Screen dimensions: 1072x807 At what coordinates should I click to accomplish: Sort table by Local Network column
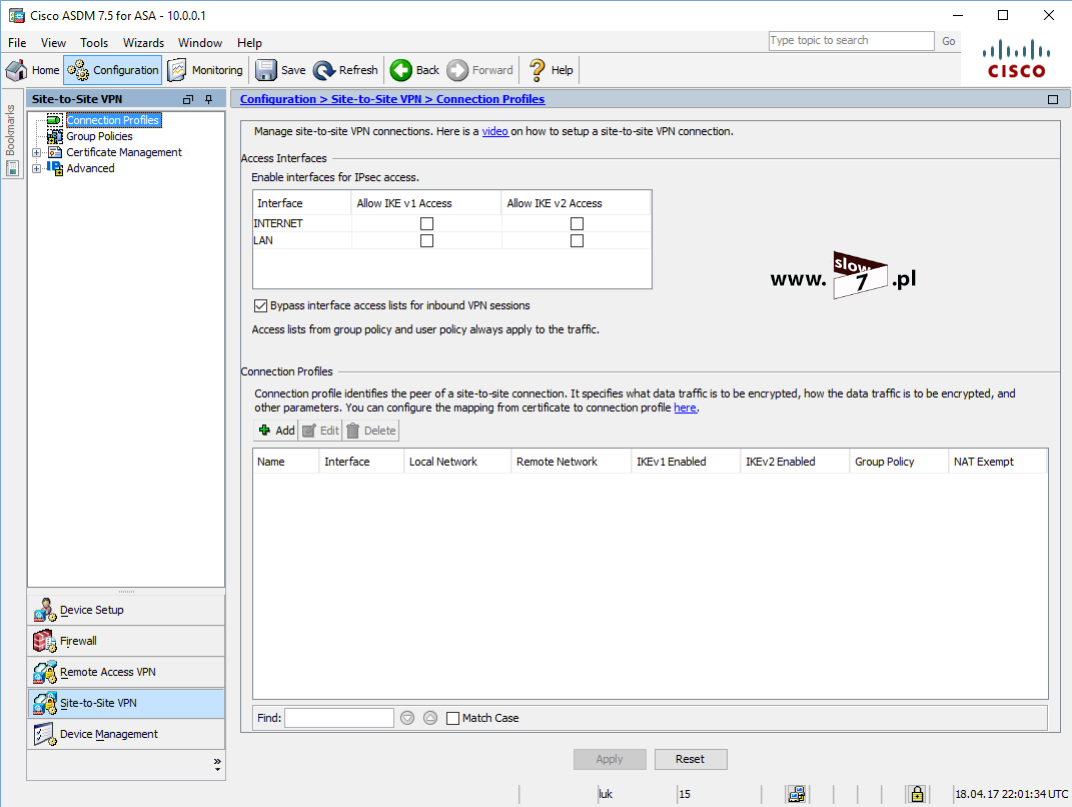click(457, 462)
